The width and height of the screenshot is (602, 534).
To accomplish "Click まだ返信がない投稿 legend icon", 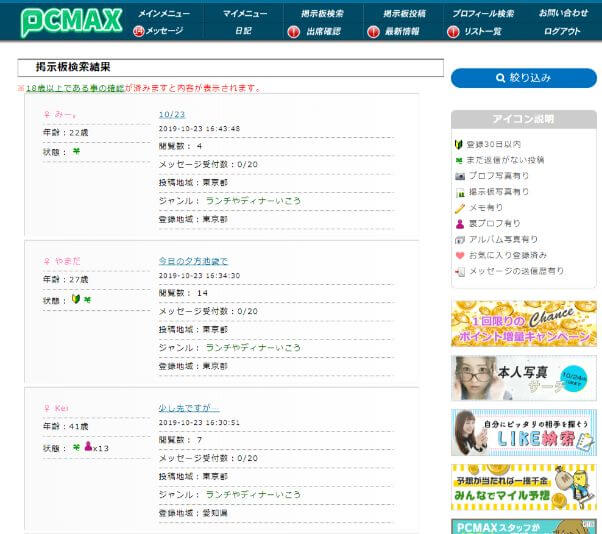I will coord(459,160).
